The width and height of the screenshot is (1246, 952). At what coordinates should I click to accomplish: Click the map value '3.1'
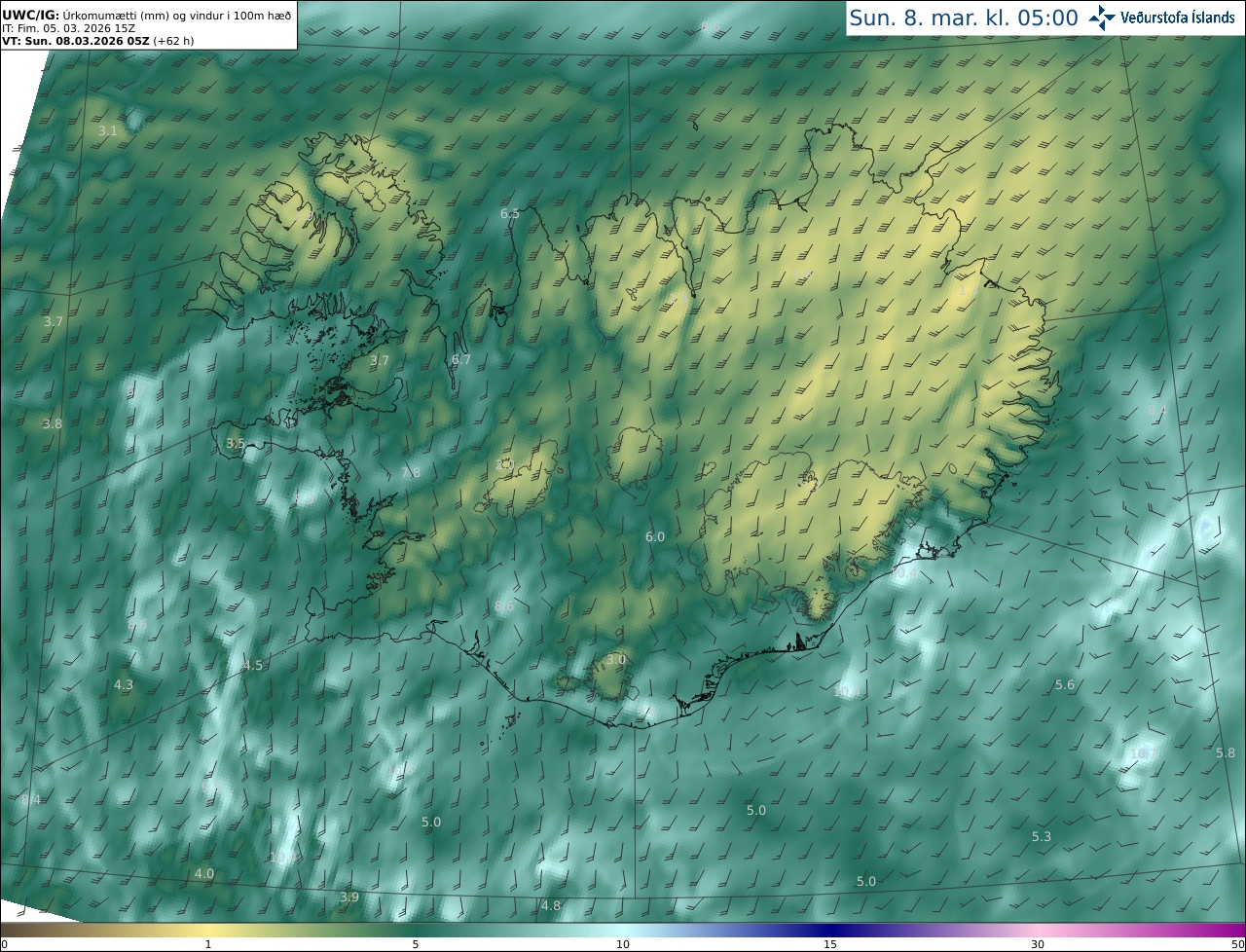click(107, 130)
